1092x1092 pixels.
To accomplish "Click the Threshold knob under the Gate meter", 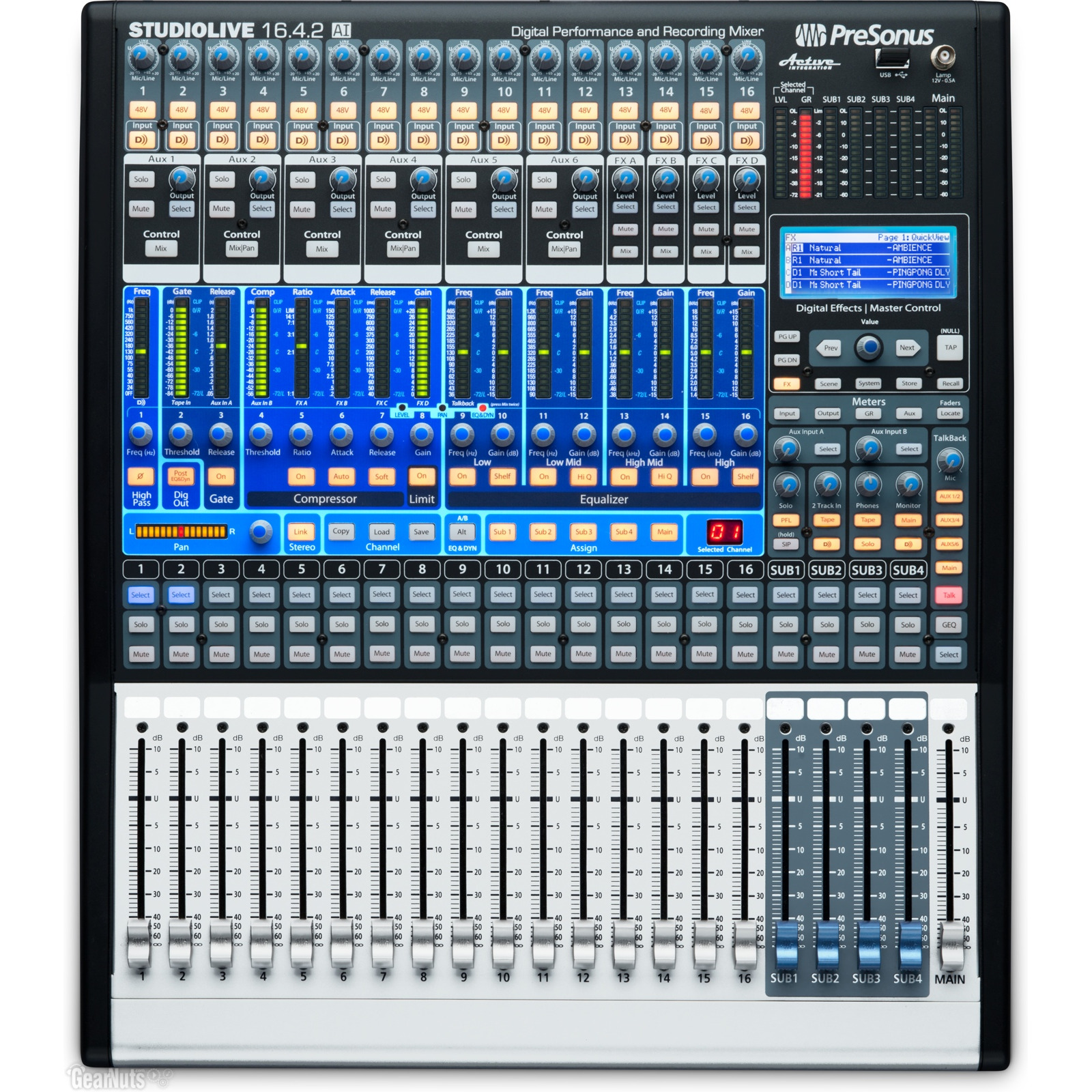I will [x=181, y=434].
